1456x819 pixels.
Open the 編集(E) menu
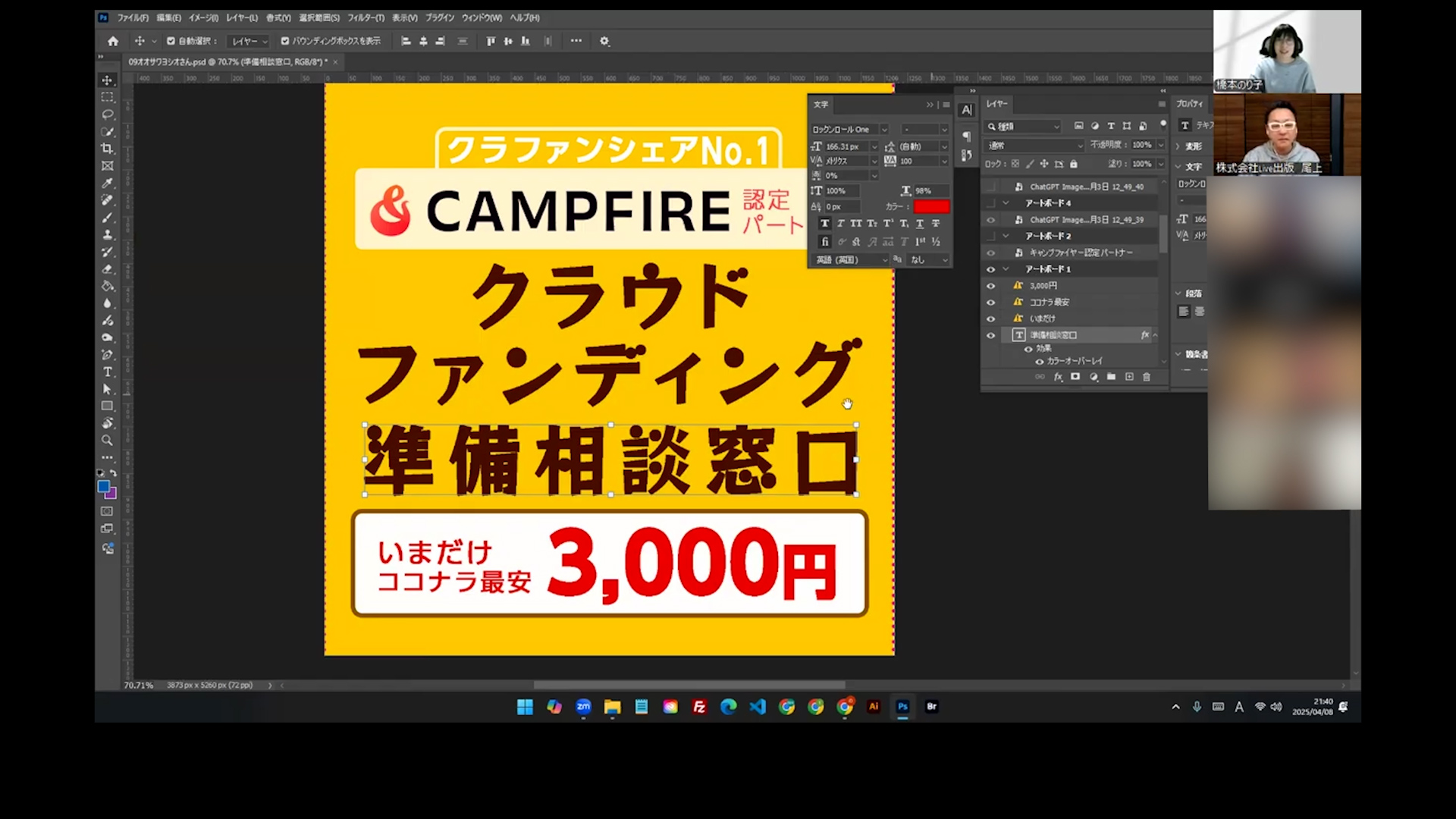tap(168, 17)
